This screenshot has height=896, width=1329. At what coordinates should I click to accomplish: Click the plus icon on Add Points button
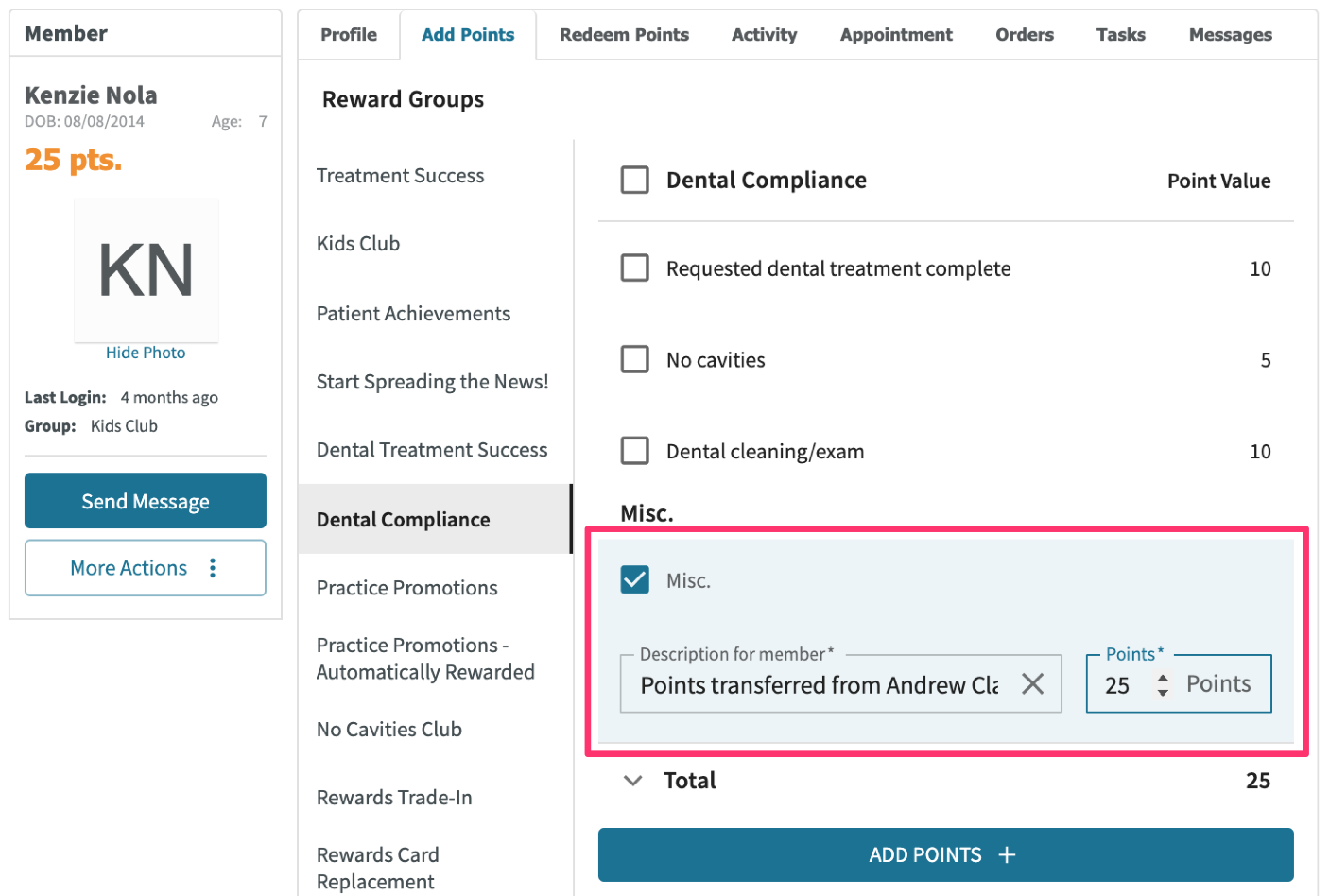point(1008,855)
